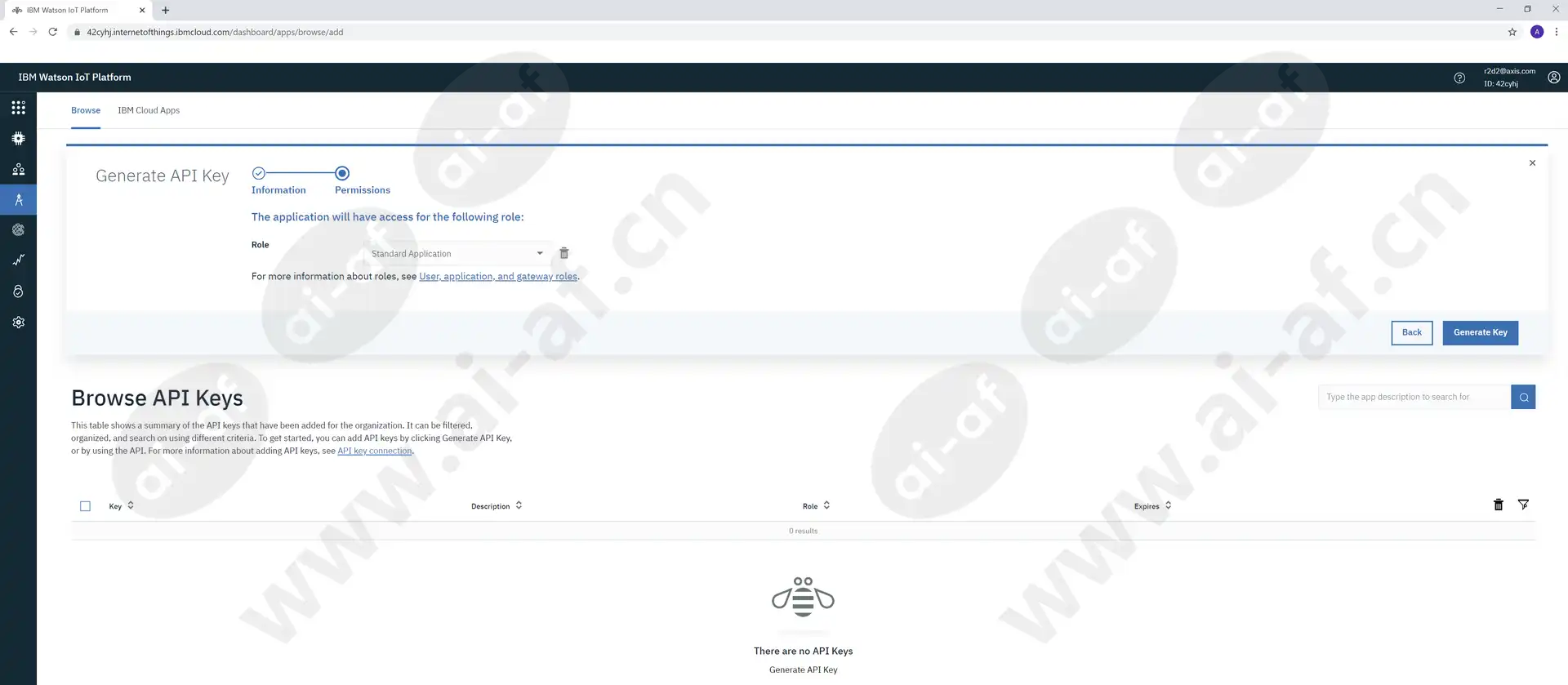Open Chrome three-dot menu

tap(1557, 32)
